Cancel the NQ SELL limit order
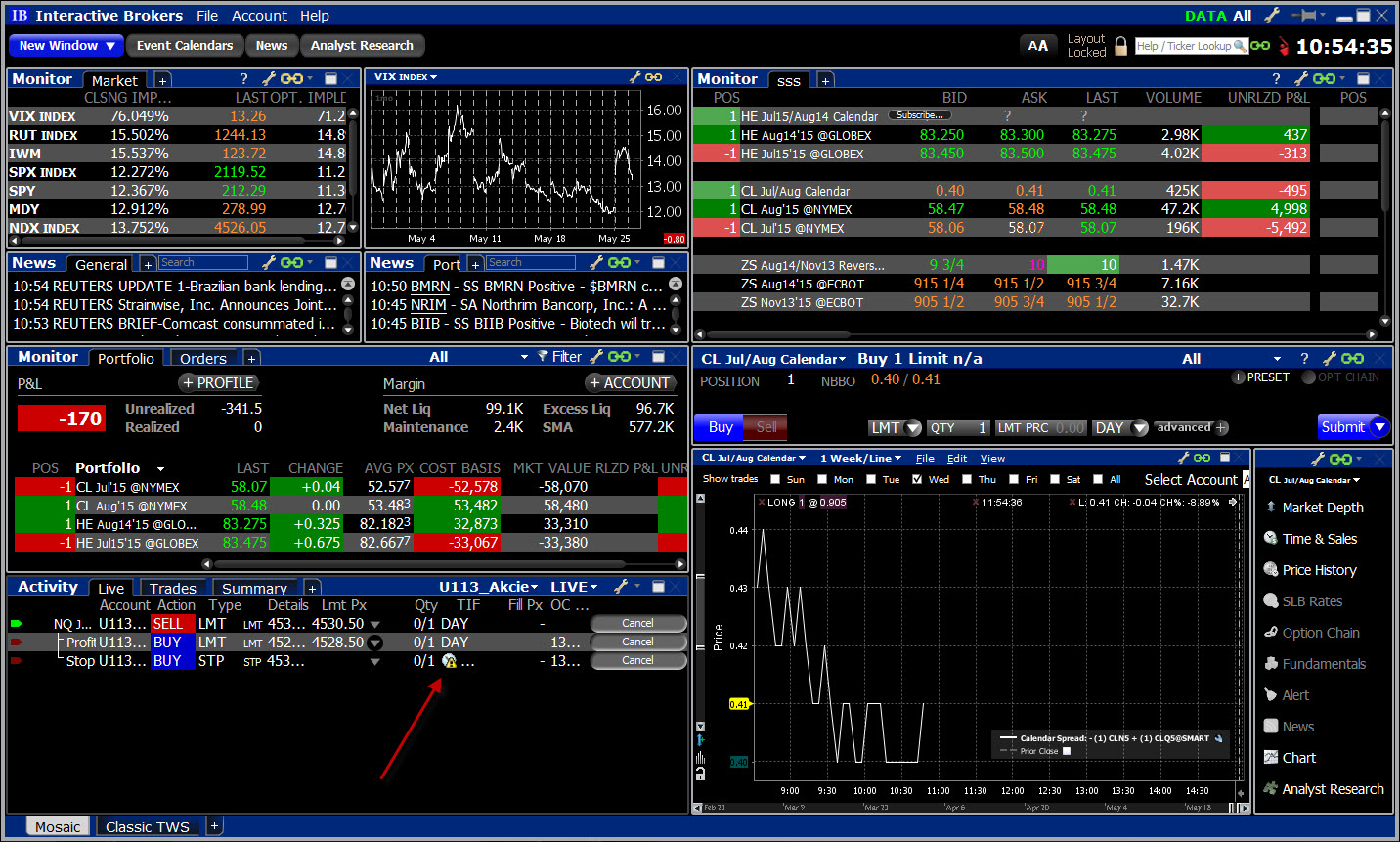 tap(637, 624)
